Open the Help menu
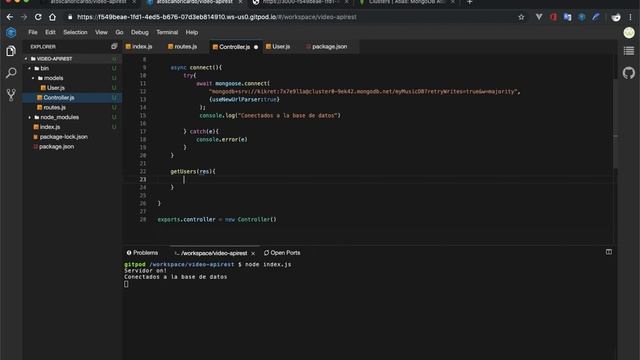Screen dimensions: 640x360 [191, 32]
